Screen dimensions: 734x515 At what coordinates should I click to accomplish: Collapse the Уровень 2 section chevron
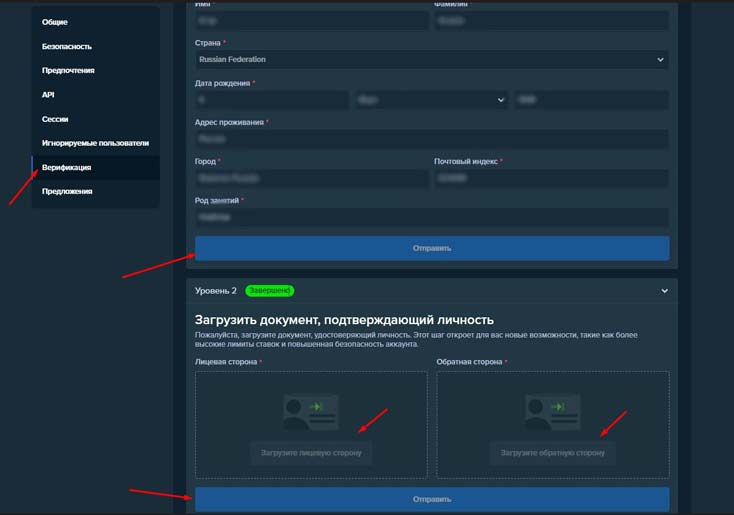pos(664,291)
